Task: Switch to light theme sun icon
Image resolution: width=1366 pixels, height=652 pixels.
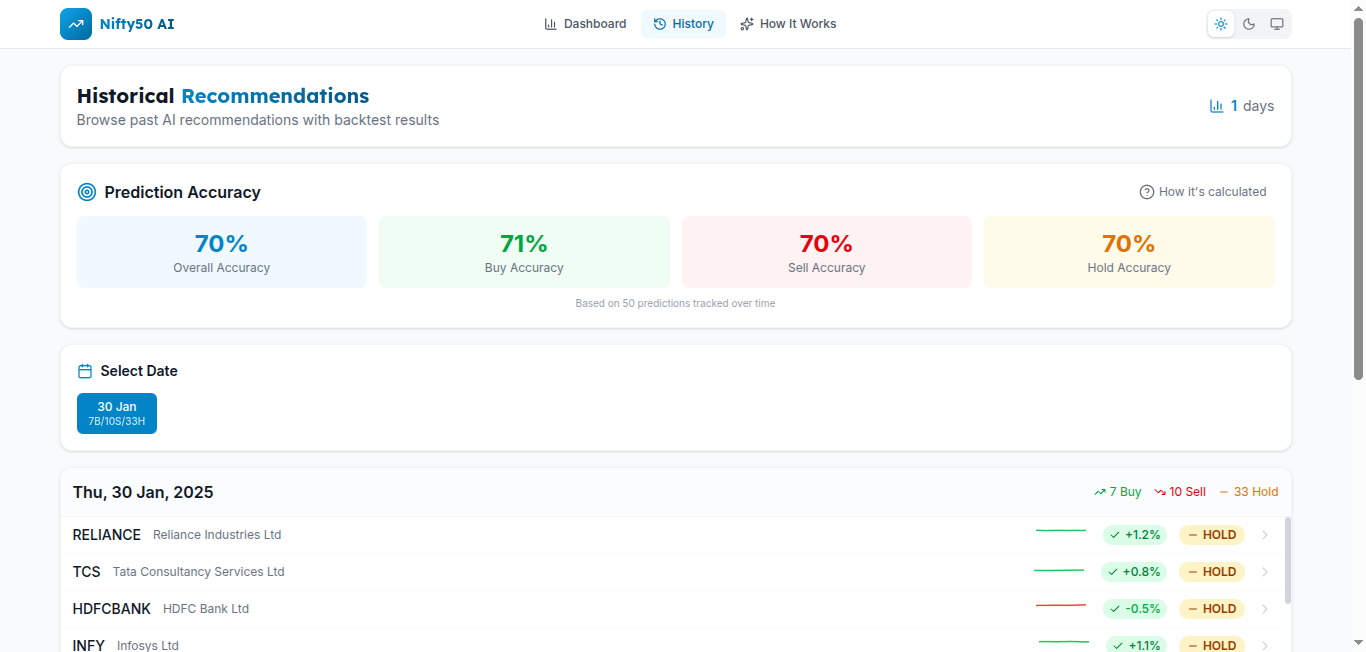Action: [1221, 24]
